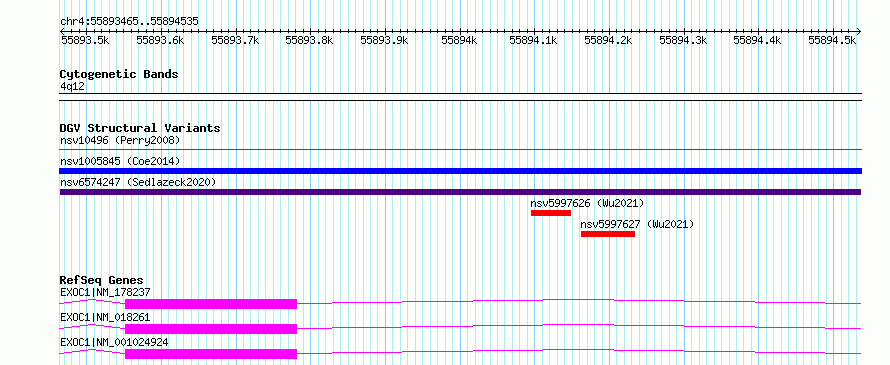Open the nsv1005845 (Coe2014) variant label

coord(120,161)
